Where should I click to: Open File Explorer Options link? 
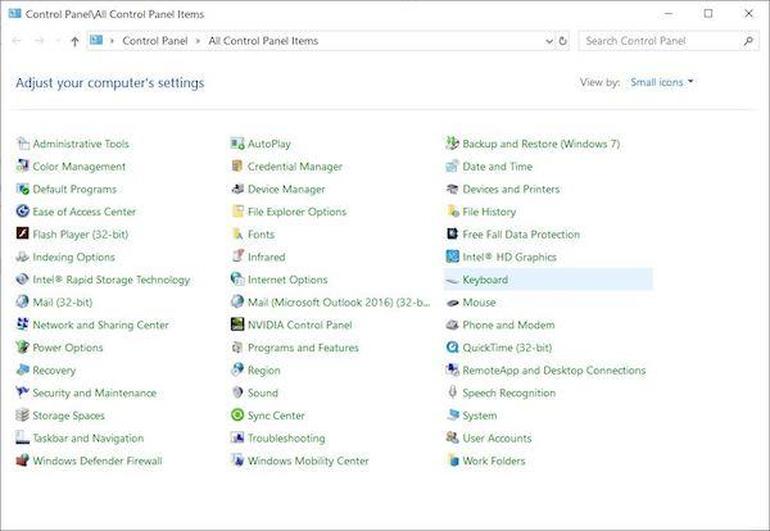tap(297, 212)
